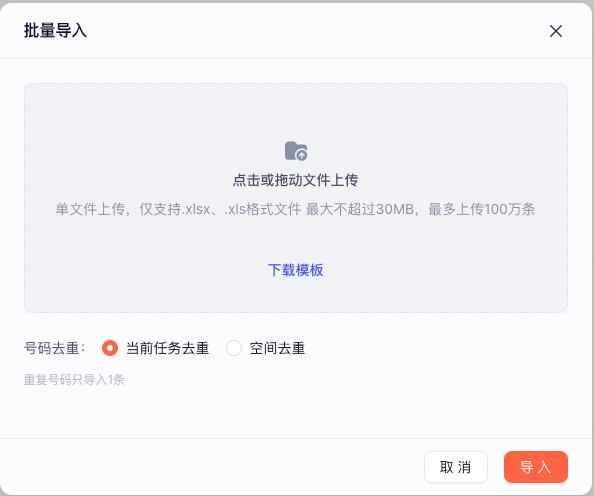Select the 空间去重 radio button
Screen dimensions: 594x496
pyautogui.click(x=234, y=348)
